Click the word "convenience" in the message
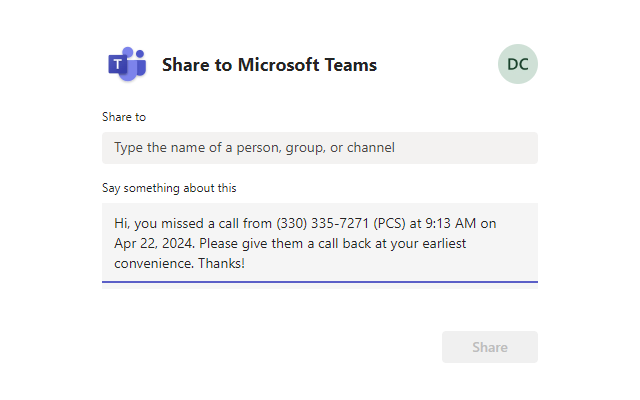This screenshot has height=400, width=640. tap(154, 264)
